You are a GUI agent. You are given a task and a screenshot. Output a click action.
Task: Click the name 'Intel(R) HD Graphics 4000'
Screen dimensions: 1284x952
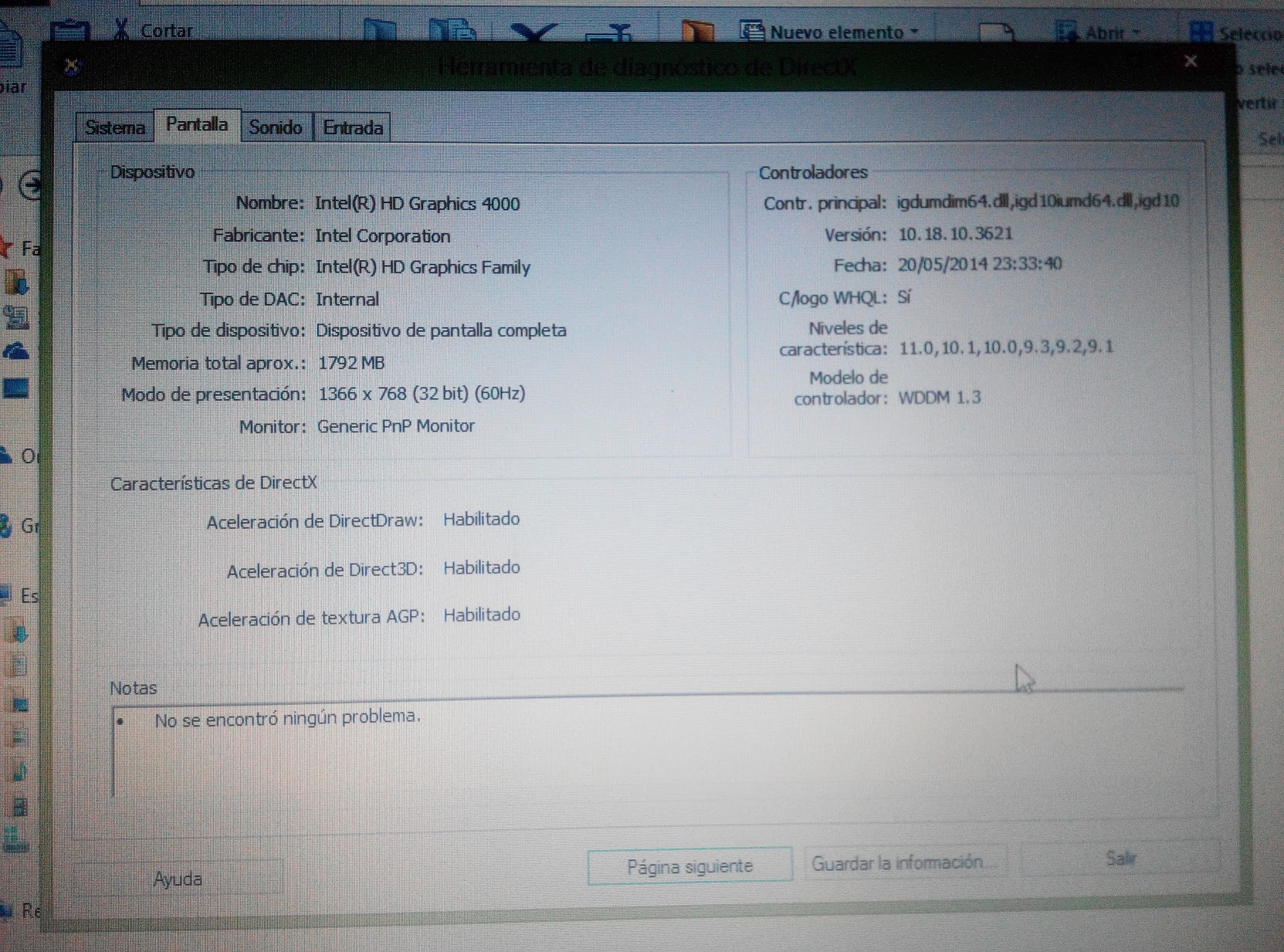pos(417,204)
